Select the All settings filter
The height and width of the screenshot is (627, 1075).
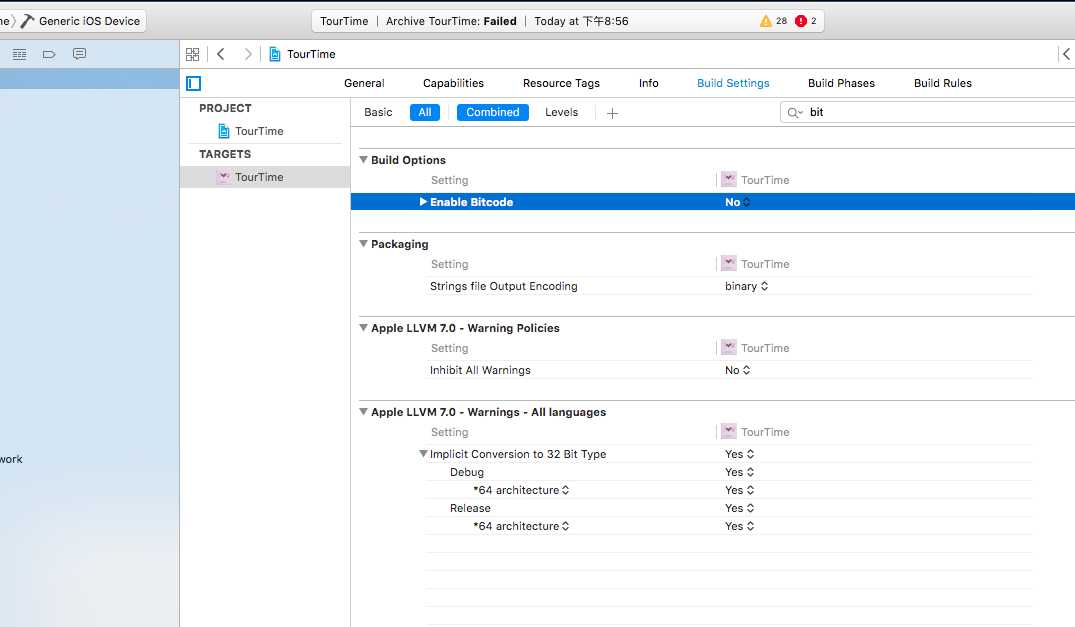click(x=424, y=112)
